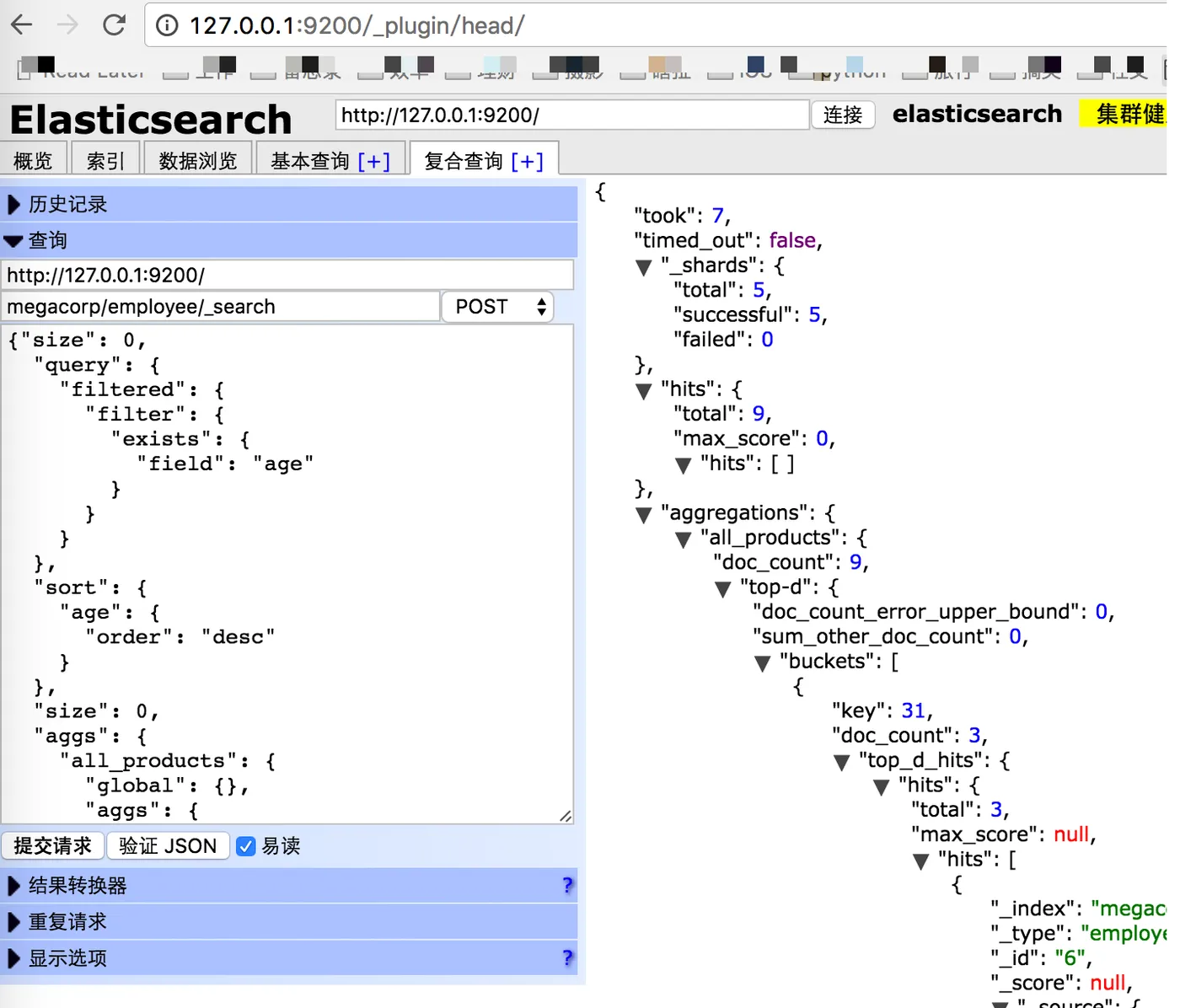Screen dimensions: 1180x1008
Task: Collapse the top-level "hits" JSON node
Action: point(644,391)
